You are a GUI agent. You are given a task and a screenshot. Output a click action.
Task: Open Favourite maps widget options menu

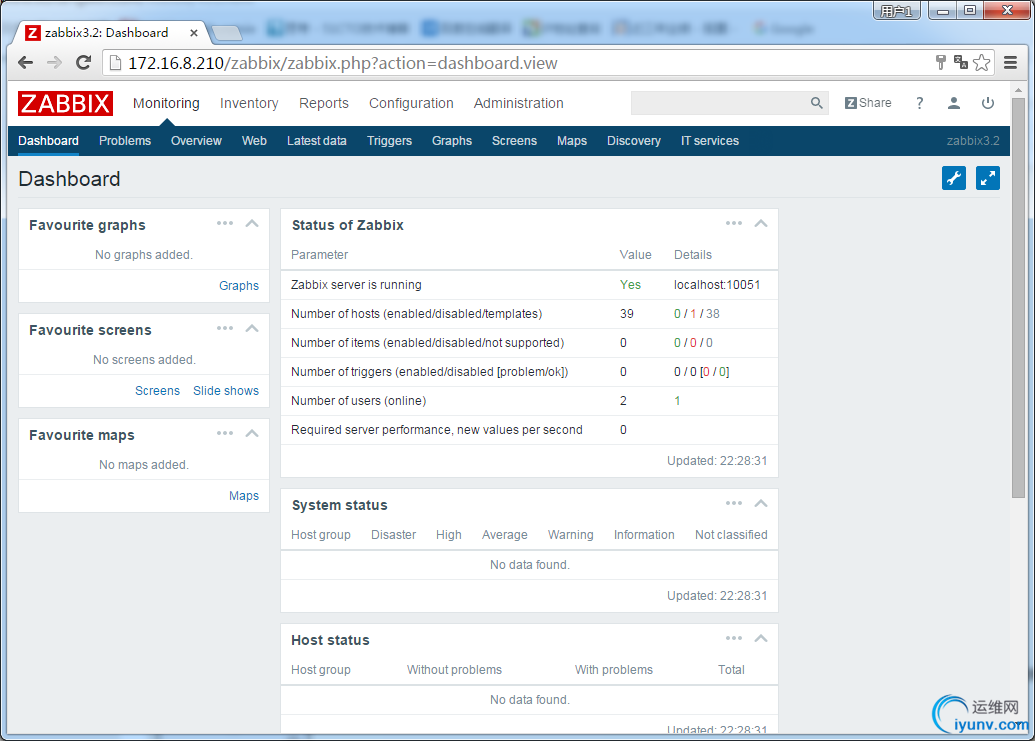coord(224,433)
